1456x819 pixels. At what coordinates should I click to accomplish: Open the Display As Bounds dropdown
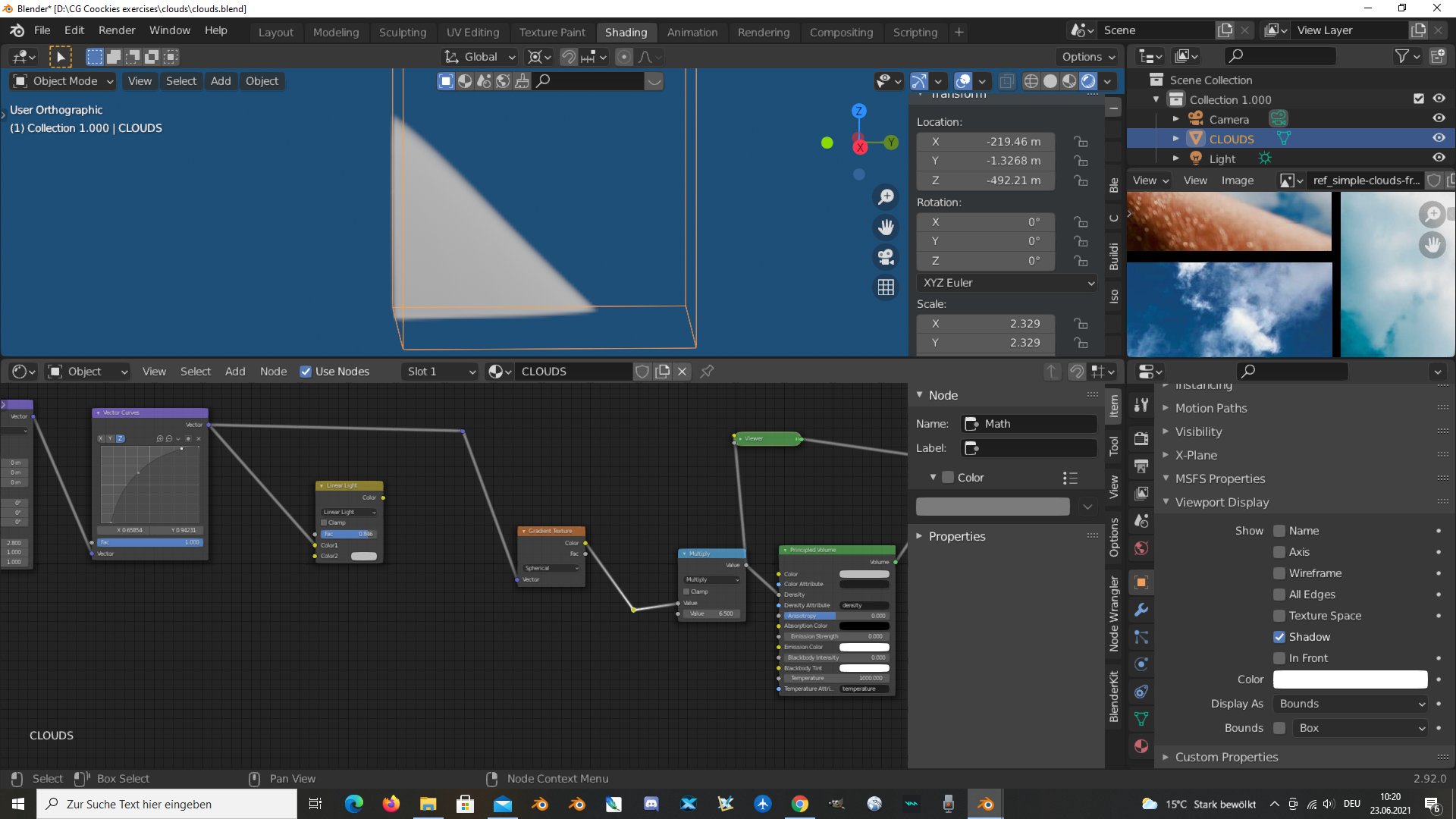(x=1351, y=704)
